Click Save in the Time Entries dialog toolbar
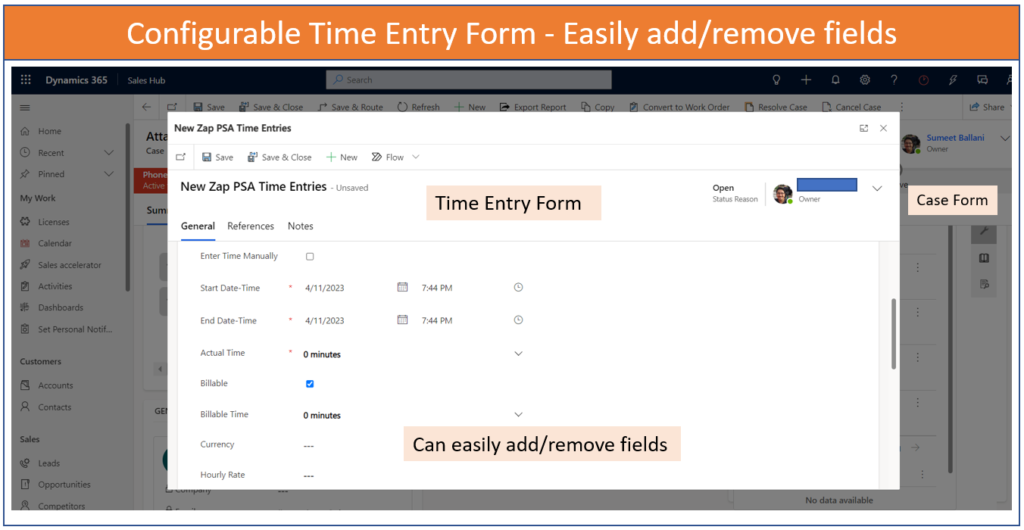 [x=217, y=157]
